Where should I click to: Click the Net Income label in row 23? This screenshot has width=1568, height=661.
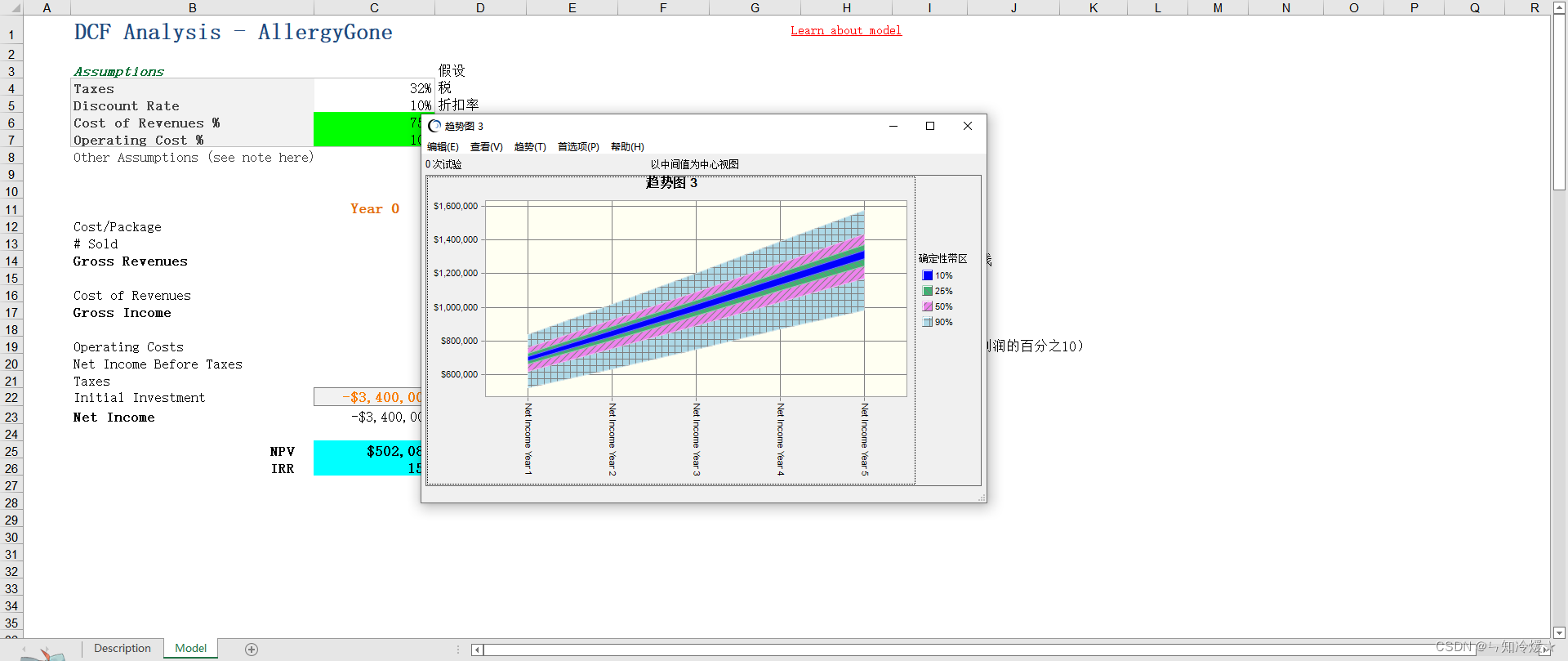click(x=114, y=418)
